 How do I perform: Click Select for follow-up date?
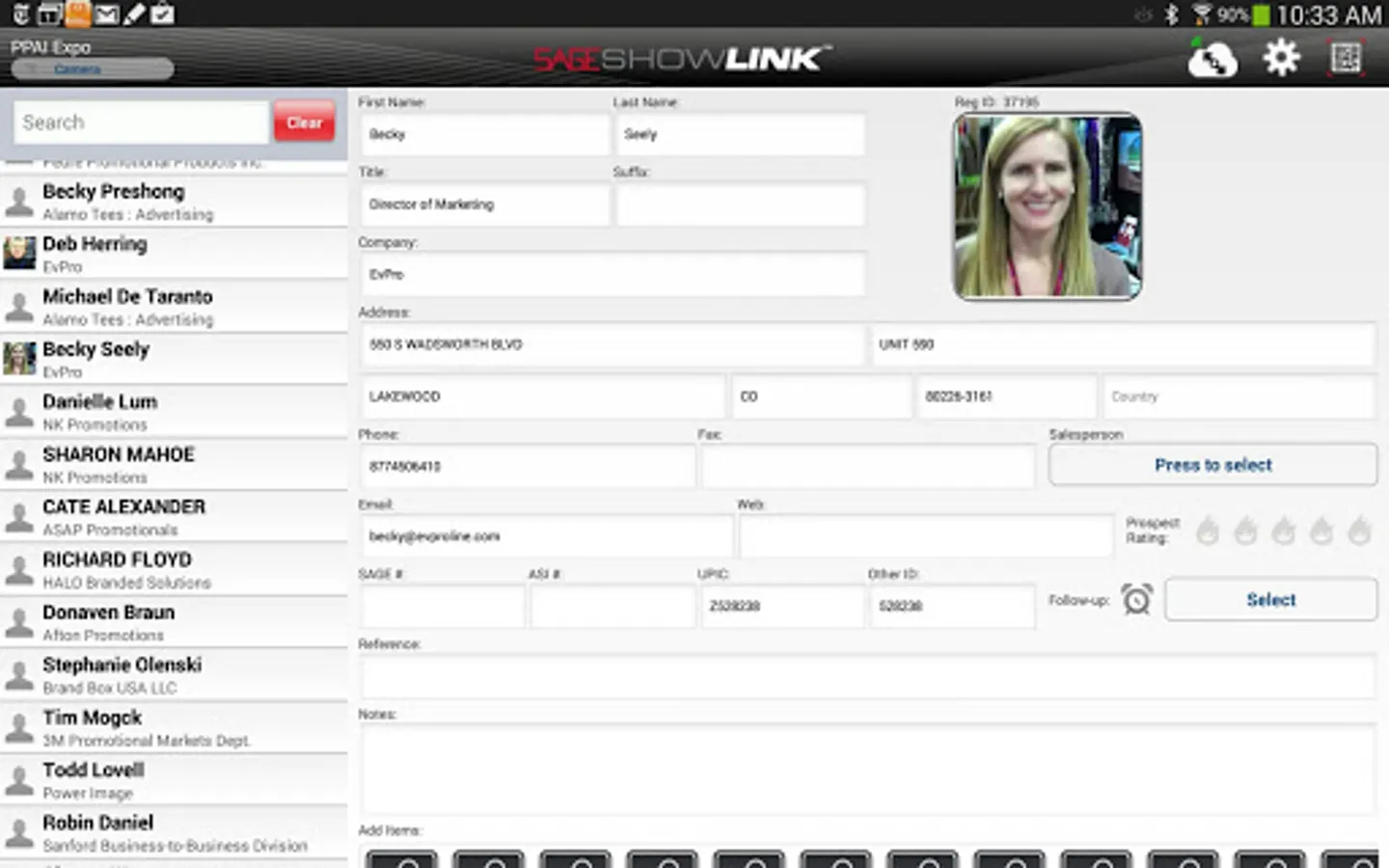[1270, 600]
